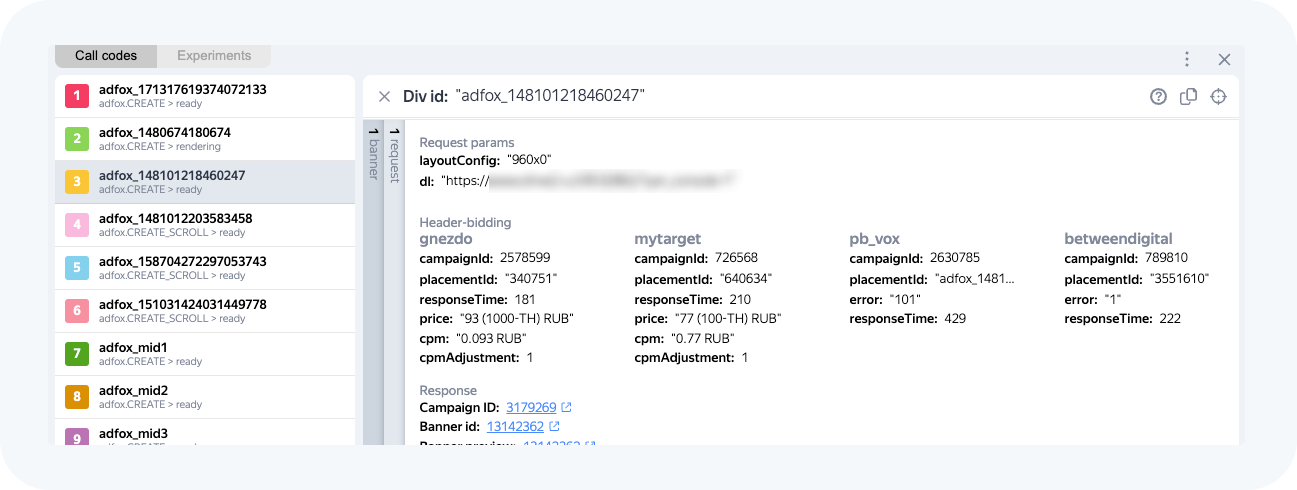Select the adfox_mid2 call code
Image resolution: width=1297 pixels, height=490 pixels.
point(205,397)
